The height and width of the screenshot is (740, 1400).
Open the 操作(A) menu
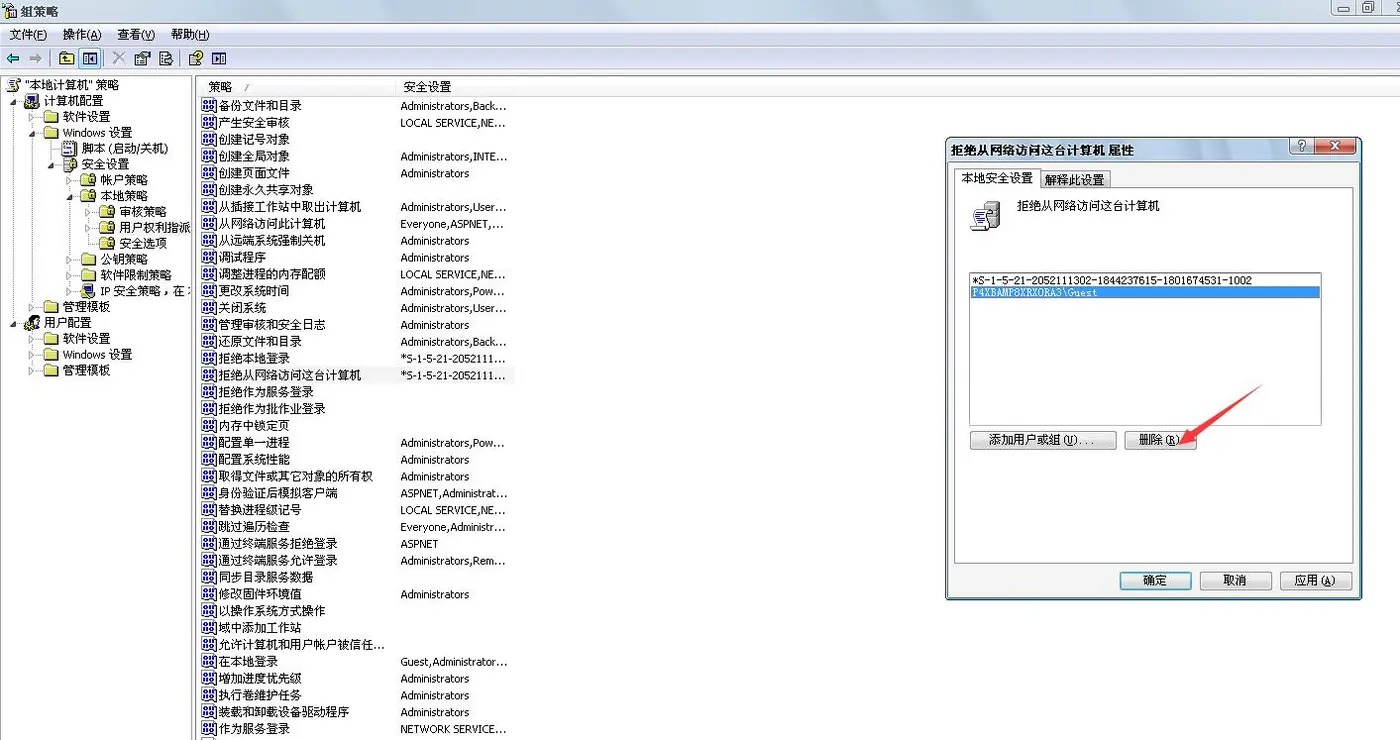(x=82, y=35)
